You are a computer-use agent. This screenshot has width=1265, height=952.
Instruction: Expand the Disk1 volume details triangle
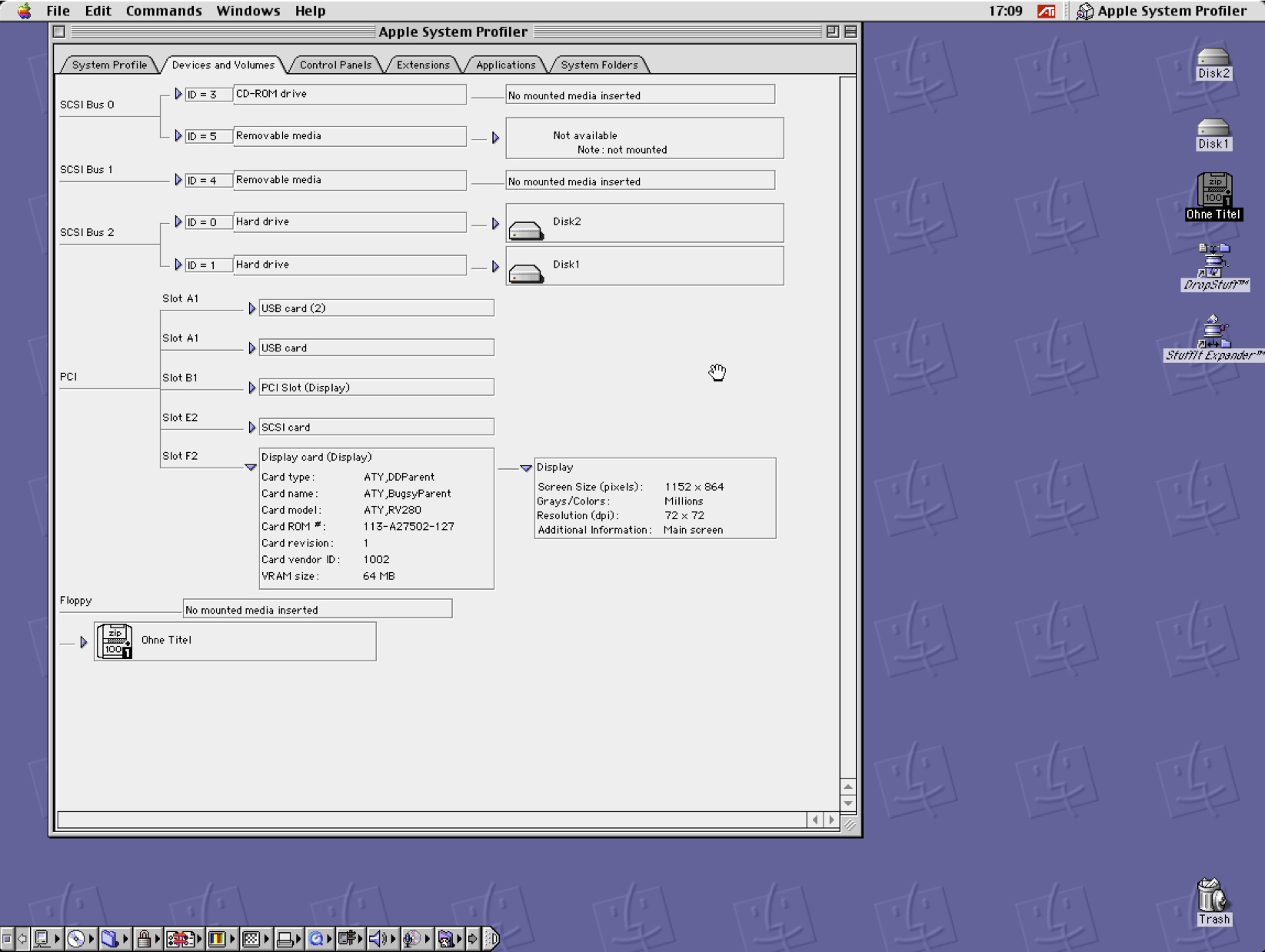(495, 267)
